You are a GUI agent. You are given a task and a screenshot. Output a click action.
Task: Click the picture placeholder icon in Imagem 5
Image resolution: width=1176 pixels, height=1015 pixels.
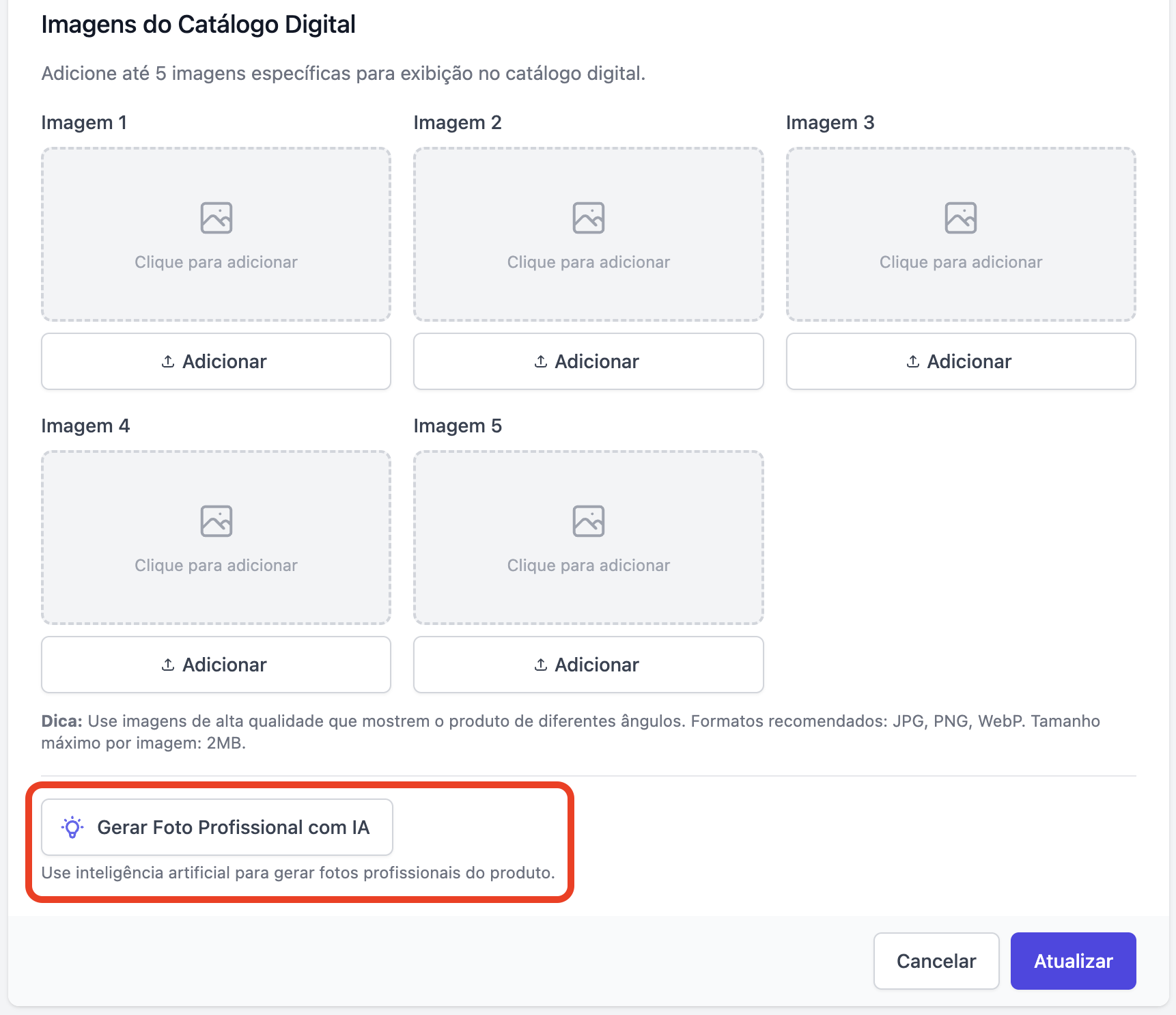point(589,521)
